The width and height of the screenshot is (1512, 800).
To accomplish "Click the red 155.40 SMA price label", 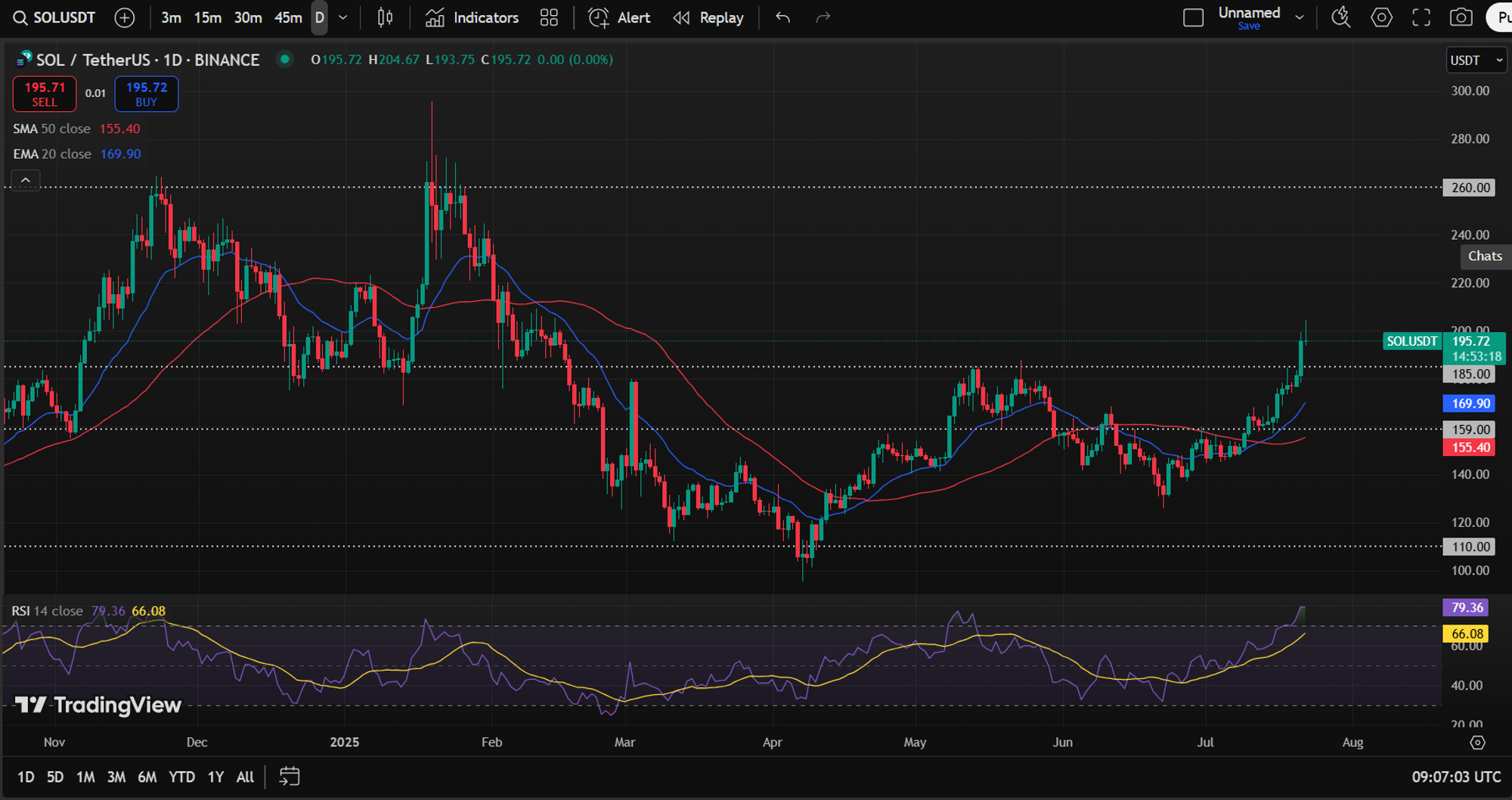I will pos(1469,448).
